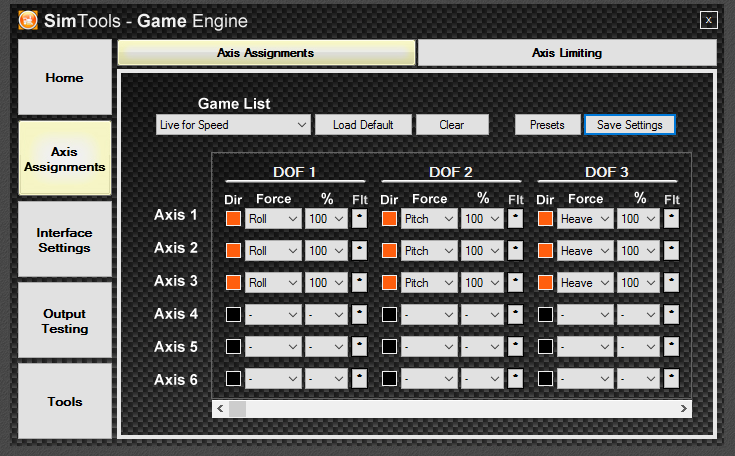This screenshot has height=456, width=735.
Task: Click Axis 5 DOF 2 Flt filter button
Action: (516, 346)
